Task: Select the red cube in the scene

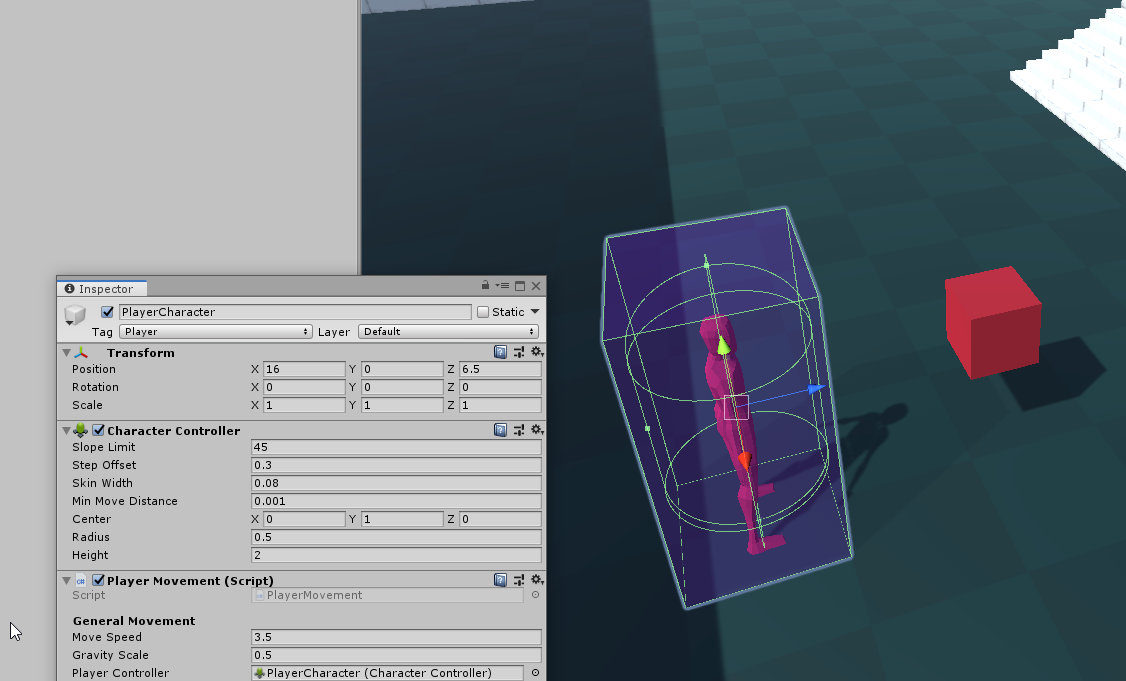Action: [x=993, y=323]
